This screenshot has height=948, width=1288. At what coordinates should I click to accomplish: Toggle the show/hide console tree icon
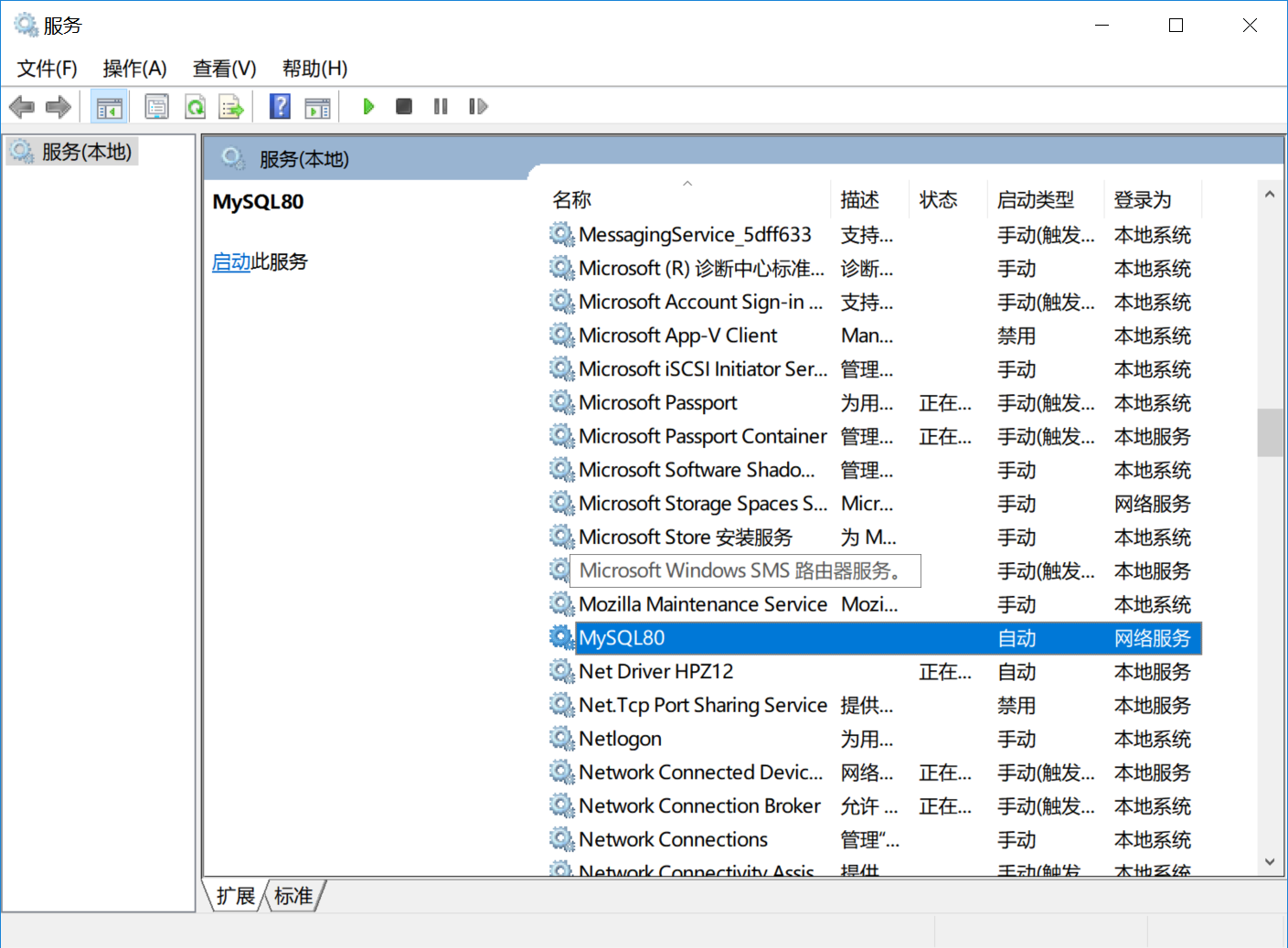pos(110,107)
